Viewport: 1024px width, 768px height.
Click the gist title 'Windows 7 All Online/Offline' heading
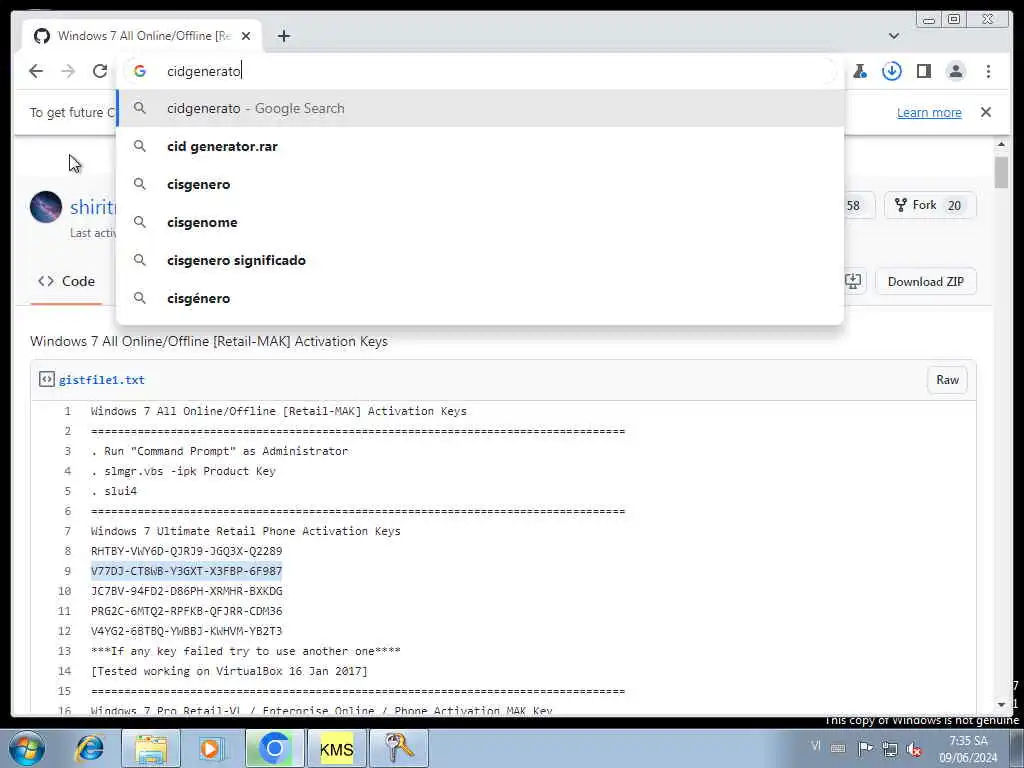click(209, 342)
